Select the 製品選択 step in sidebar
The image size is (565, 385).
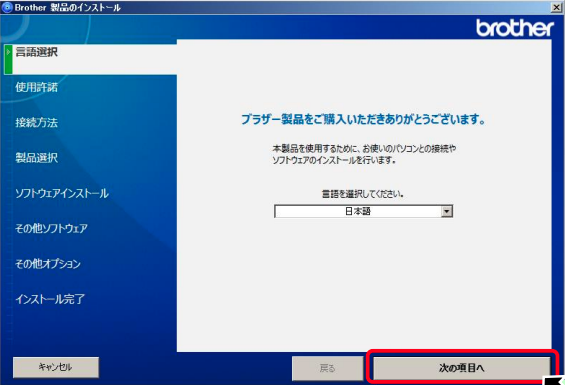[36, 158]
